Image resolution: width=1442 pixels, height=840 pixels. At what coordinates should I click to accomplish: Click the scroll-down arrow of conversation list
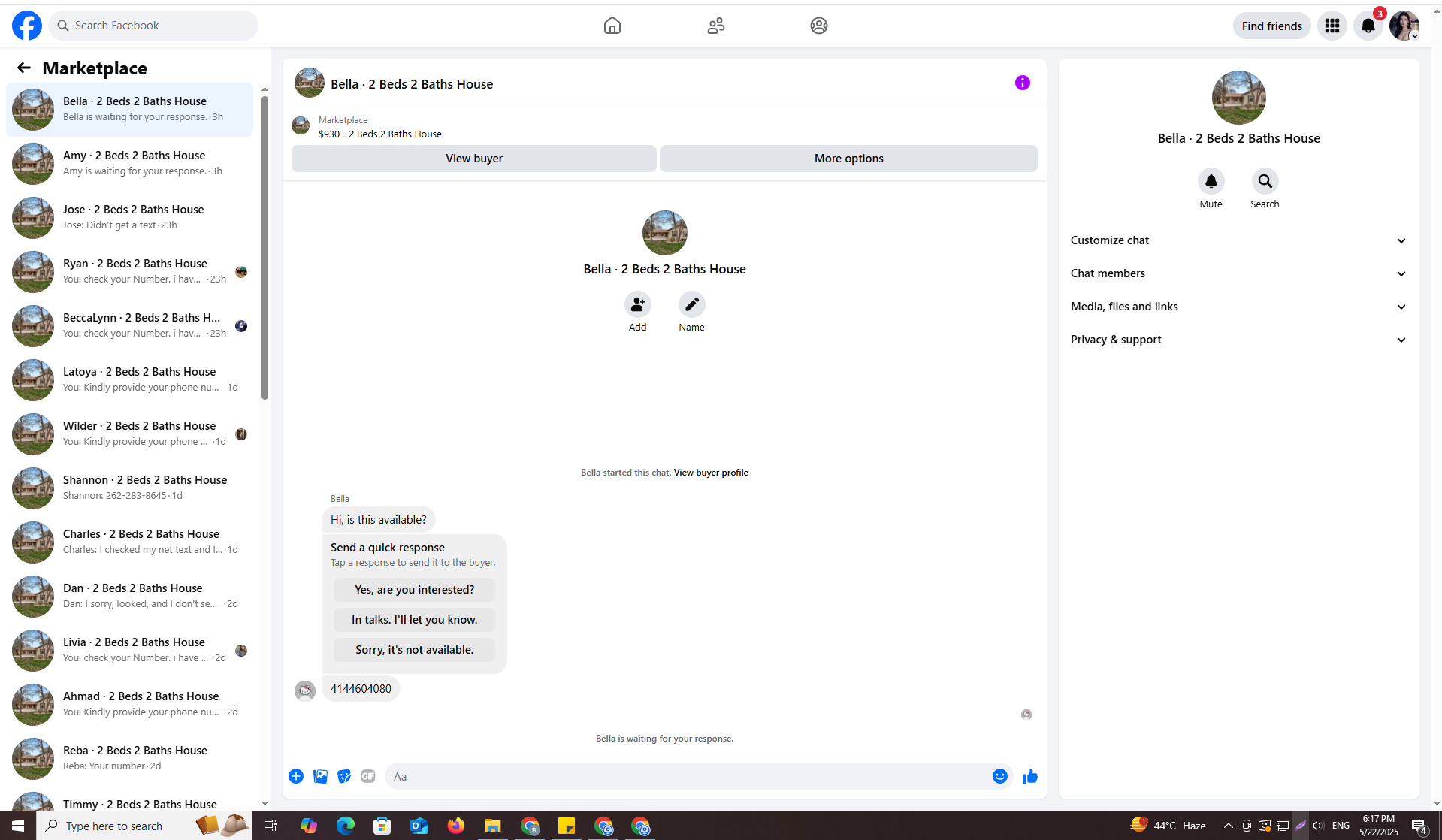(x=265, y=803)
